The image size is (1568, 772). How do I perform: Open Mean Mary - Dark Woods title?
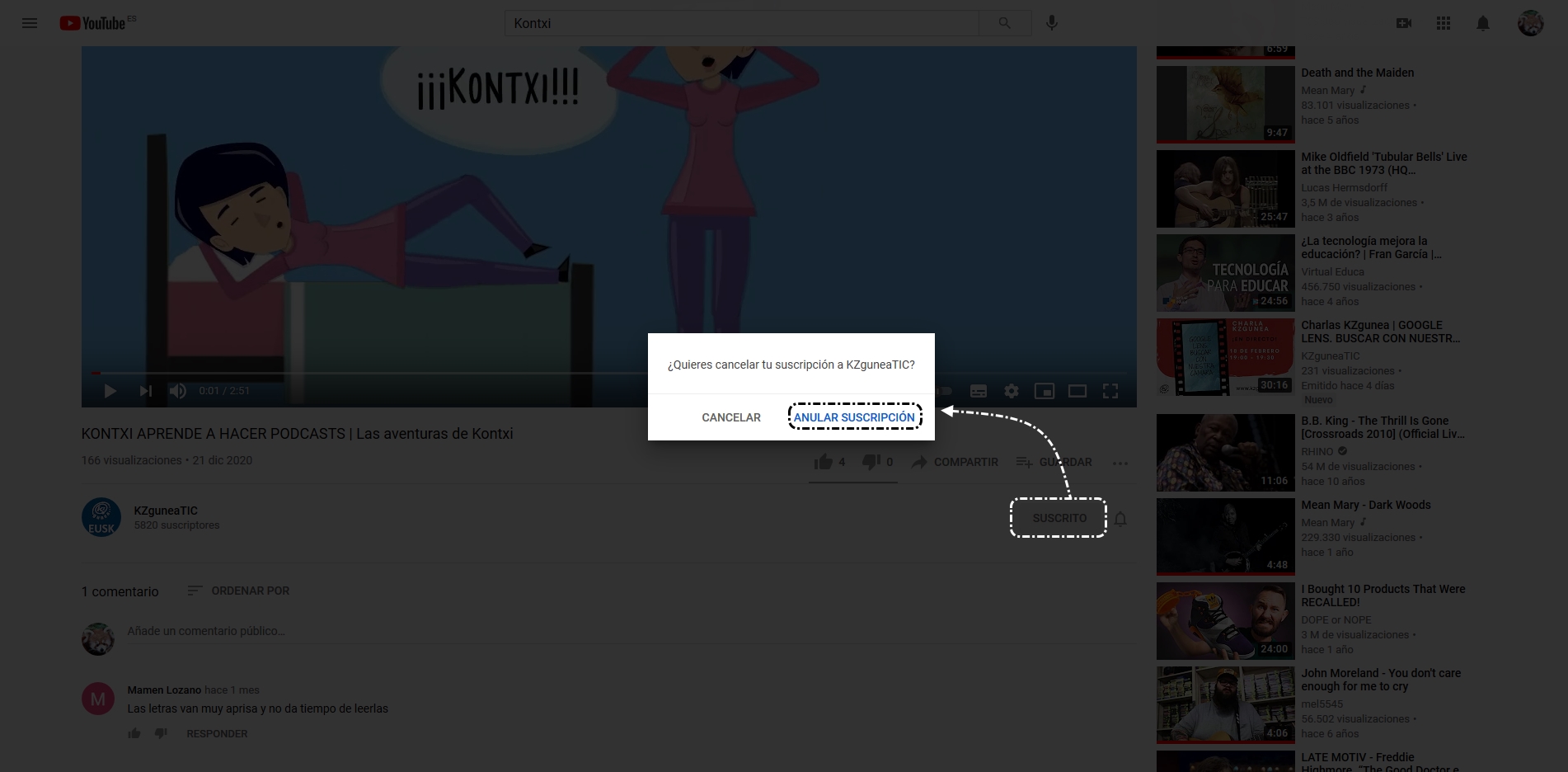[x=1366, y=505]
